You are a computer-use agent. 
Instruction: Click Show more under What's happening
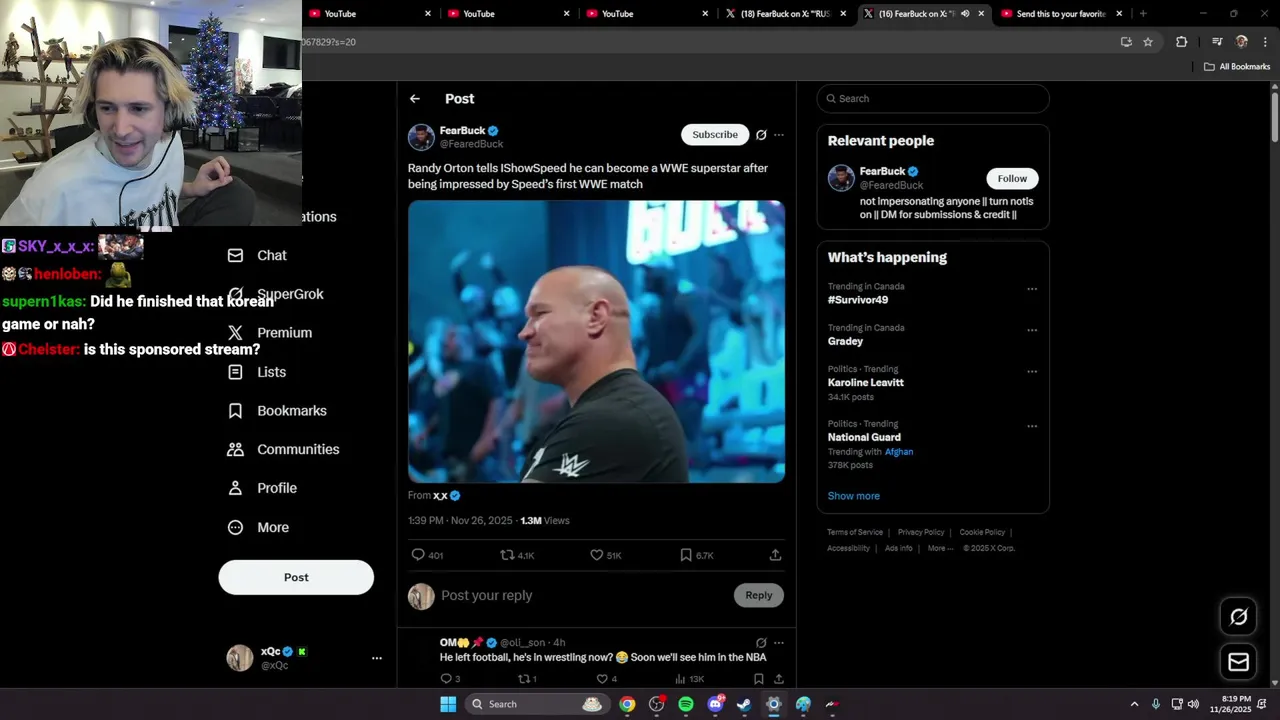click(x=854, y=496)
